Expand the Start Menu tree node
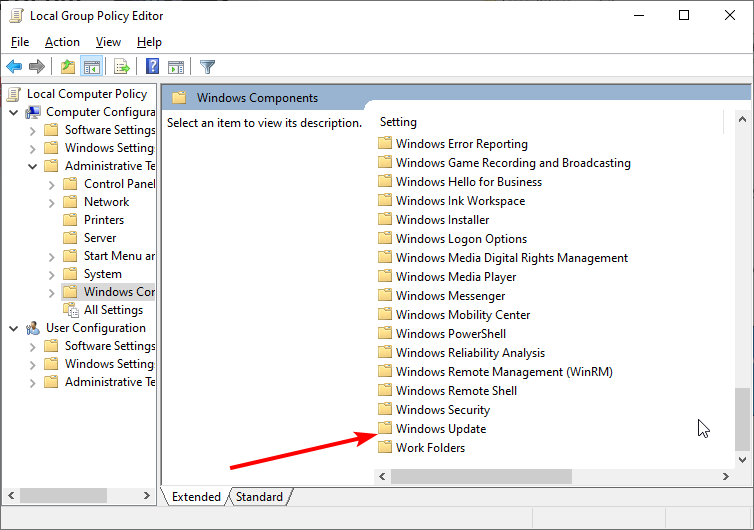This screenshot has height=530, width=754. click(51, 257)
